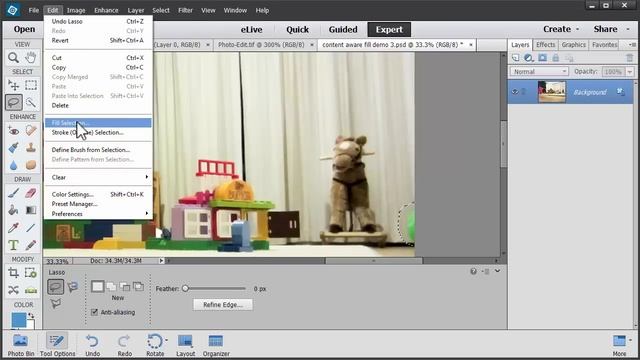Select the Hand tool

tap(31, 58)
